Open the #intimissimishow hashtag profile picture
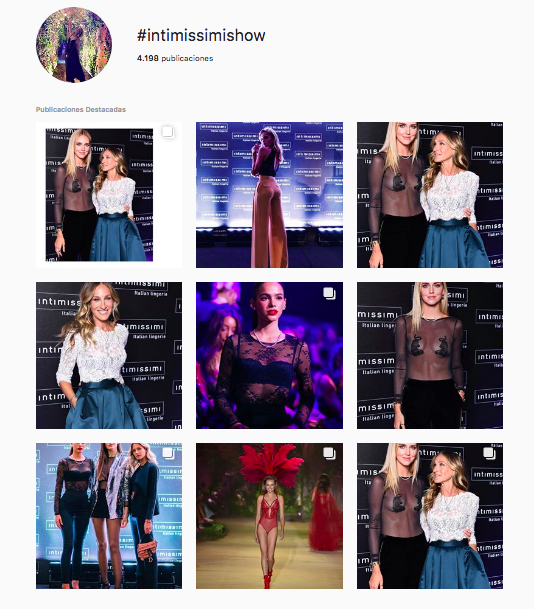Image resolution: width=534 pixels, height=609 pixels. tap(74, 44)
